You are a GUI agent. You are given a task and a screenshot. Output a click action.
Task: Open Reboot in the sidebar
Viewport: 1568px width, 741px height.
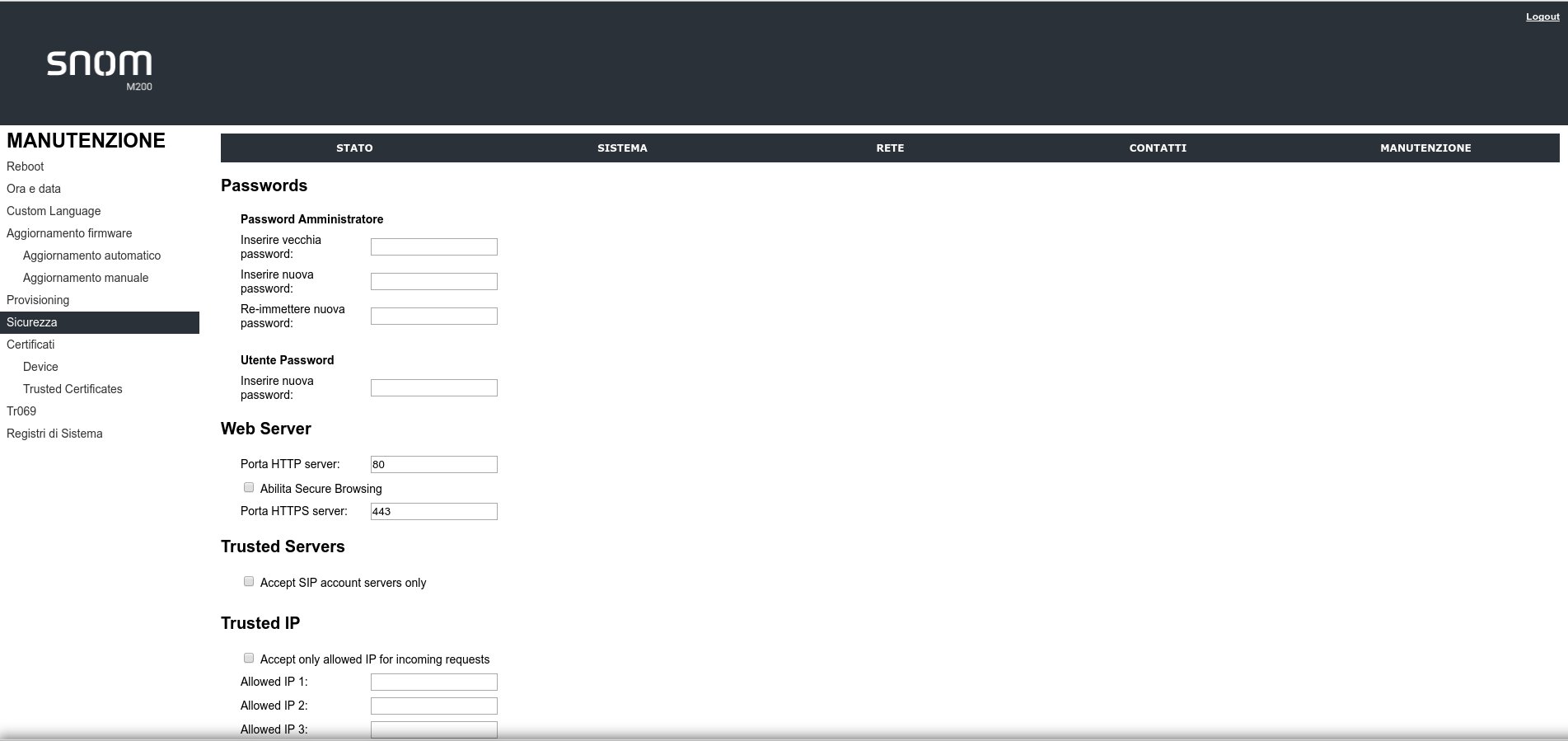click(26, 166)
